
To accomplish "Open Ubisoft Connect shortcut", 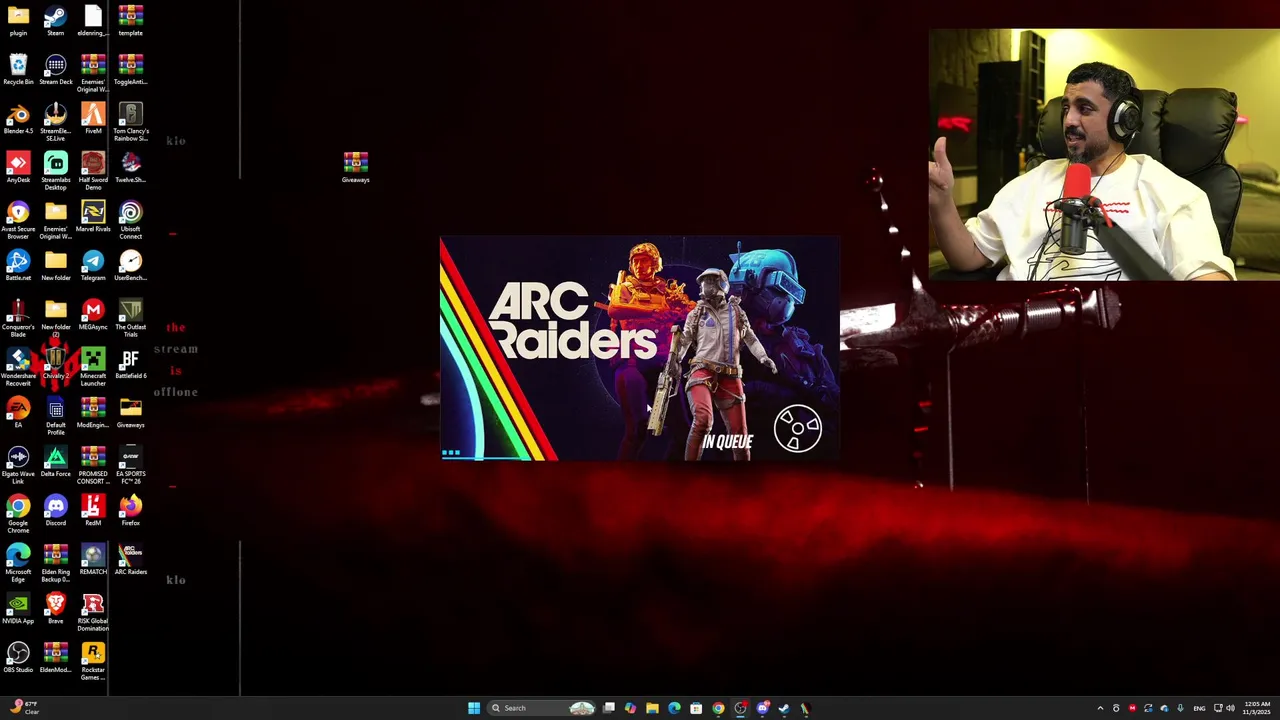I will pos(130,220).
